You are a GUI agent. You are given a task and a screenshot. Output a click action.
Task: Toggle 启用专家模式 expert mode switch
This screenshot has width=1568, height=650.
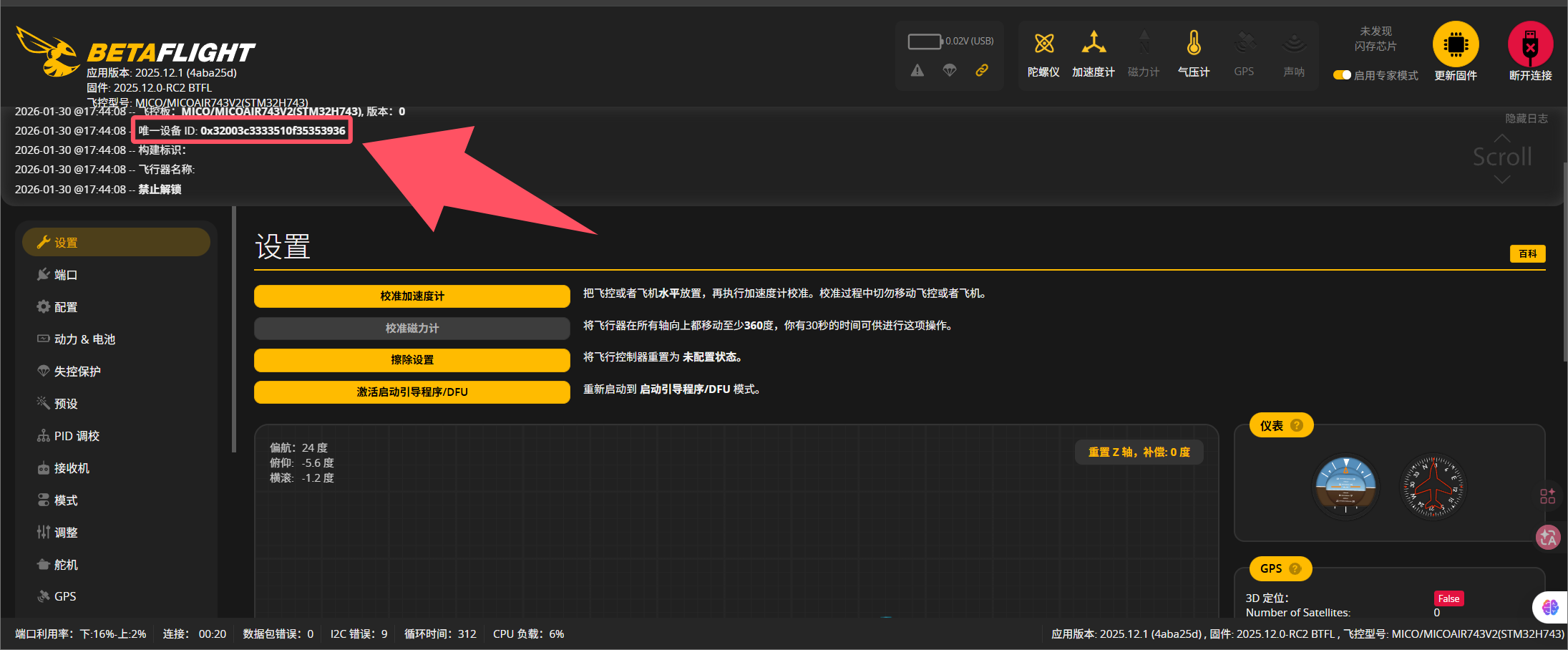[1342, 75]
